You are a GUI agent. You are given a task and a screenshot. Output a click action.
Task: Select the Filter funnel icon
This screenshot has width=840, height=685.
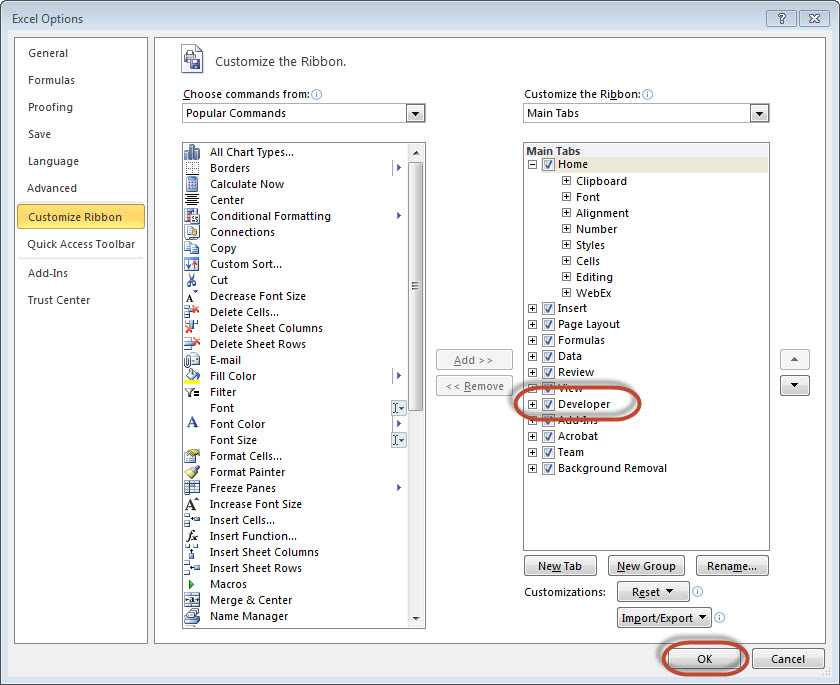pyautogui.click(x=192, y=392)
